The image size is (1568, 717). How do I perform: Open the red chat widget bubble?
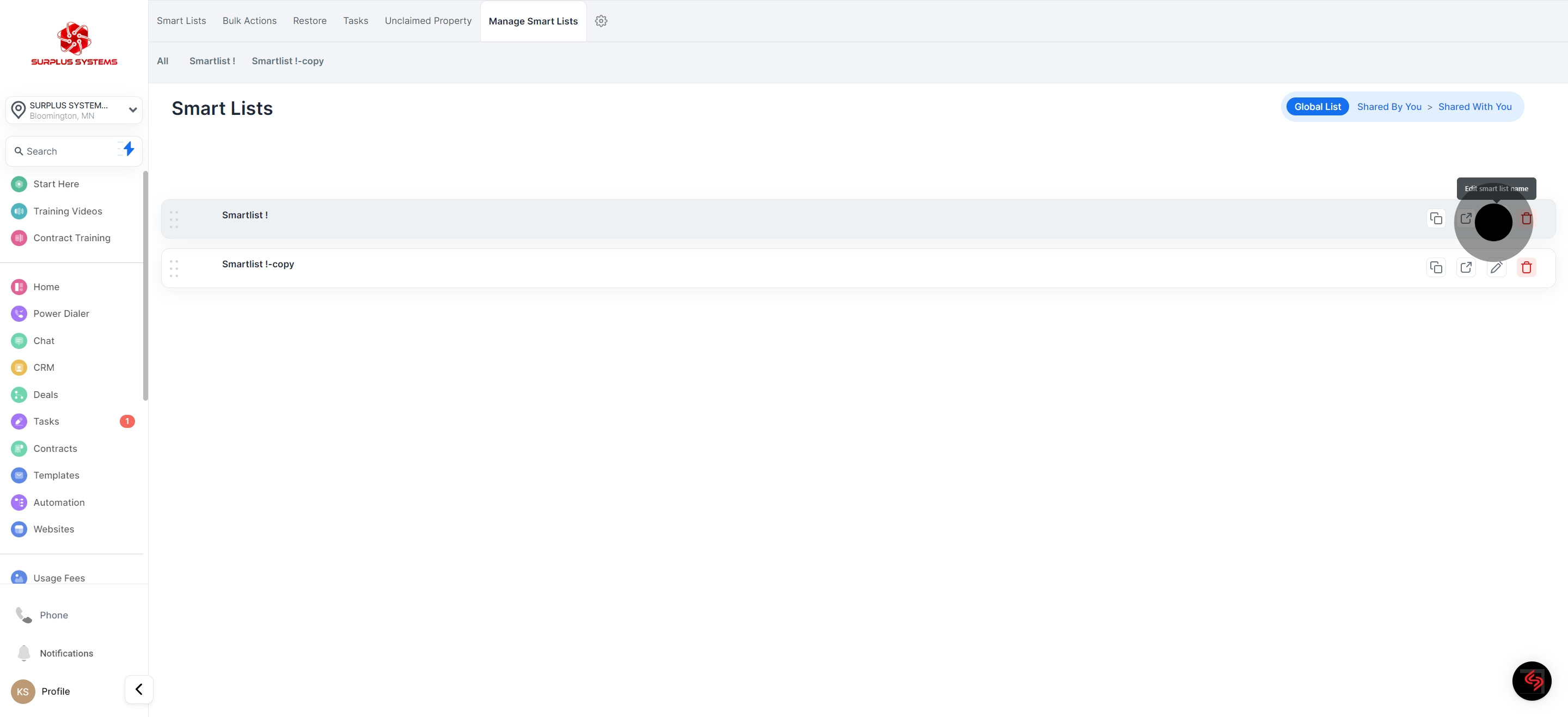tap(1532, 681)
